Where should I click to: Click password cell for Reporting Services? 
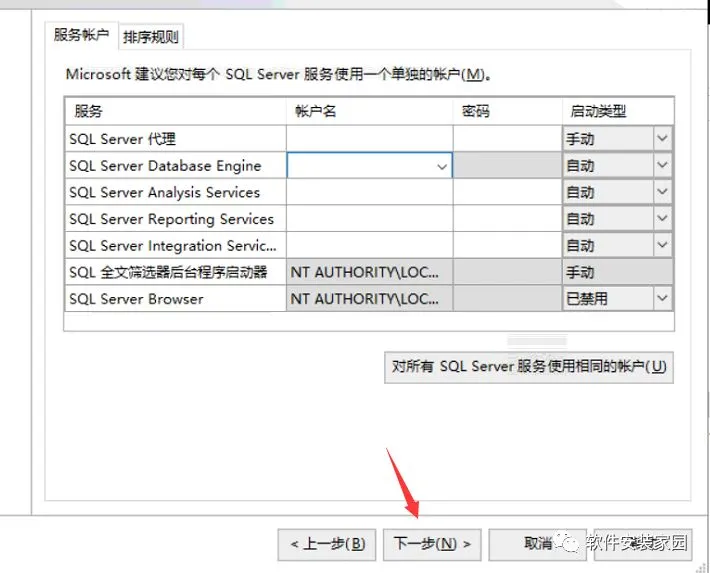click(507, 219)
